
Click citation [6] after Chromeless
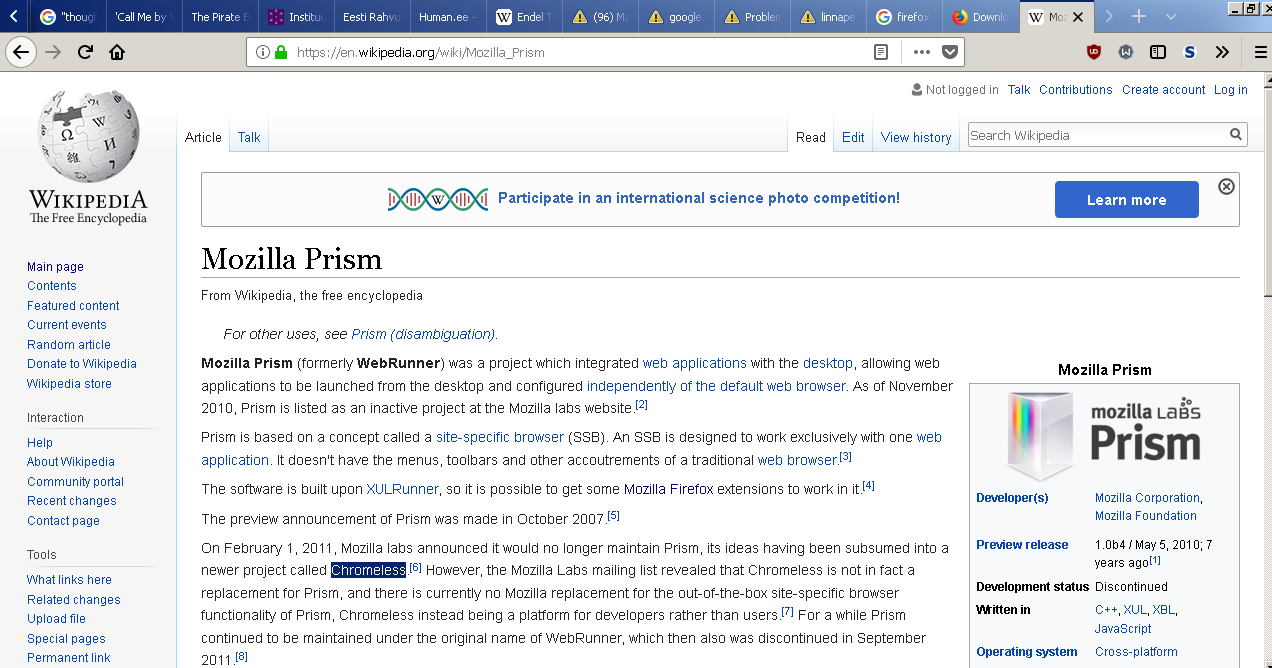pyautogui.click(x=415, y=568)
